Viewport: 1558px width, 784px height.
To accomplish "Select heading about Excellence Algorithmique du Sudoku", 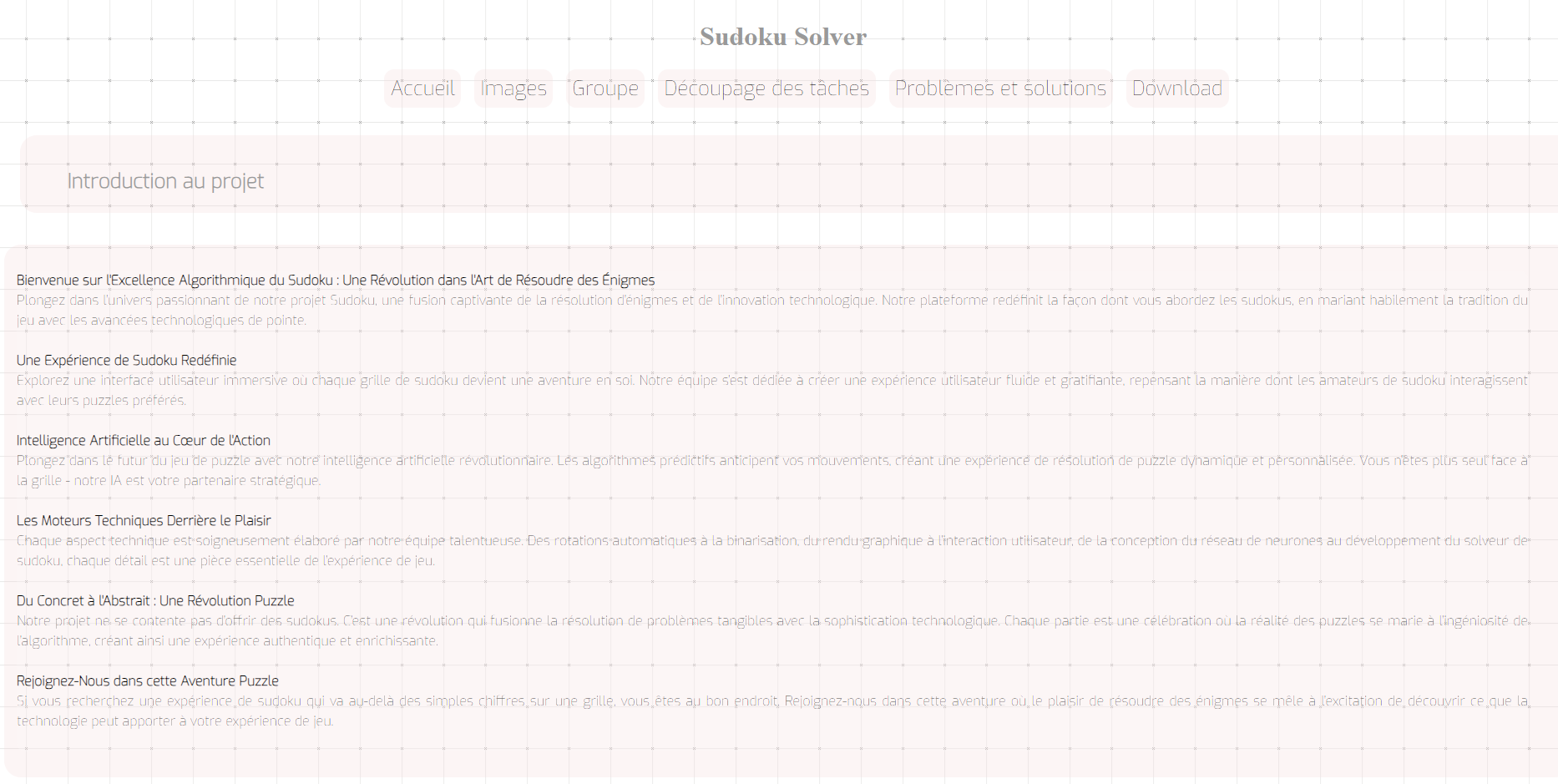I will [x=336, y=280].
